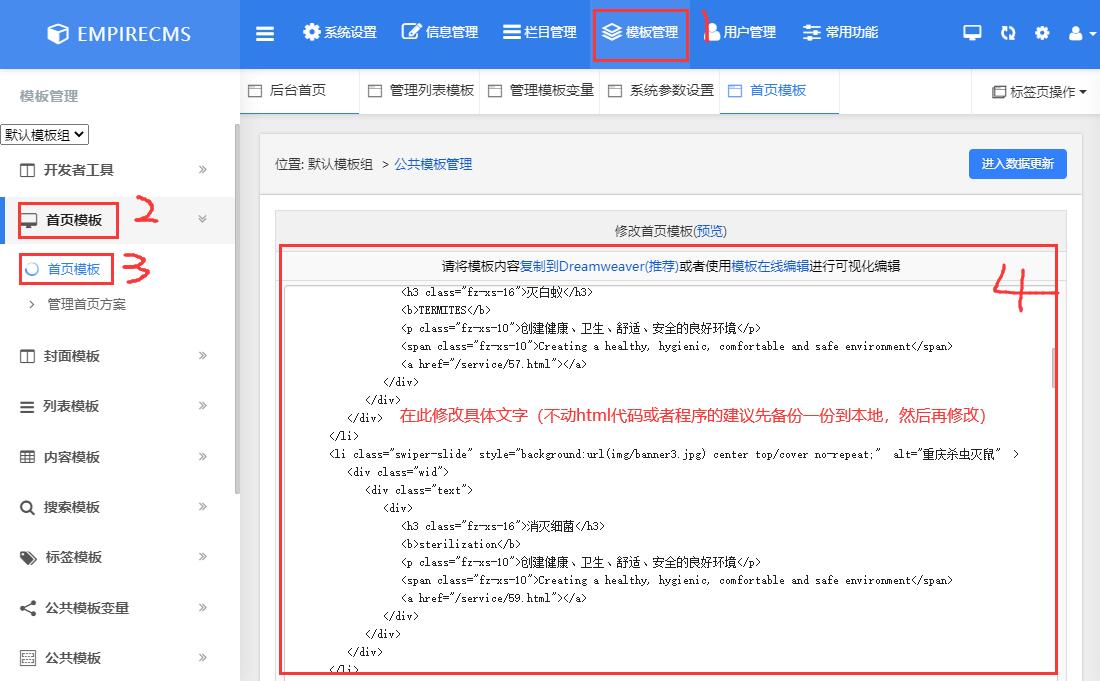The height and width of the screenshot is (681, 1100).
Task: Click the refresh icon in the top bar
Action: 1007,32
